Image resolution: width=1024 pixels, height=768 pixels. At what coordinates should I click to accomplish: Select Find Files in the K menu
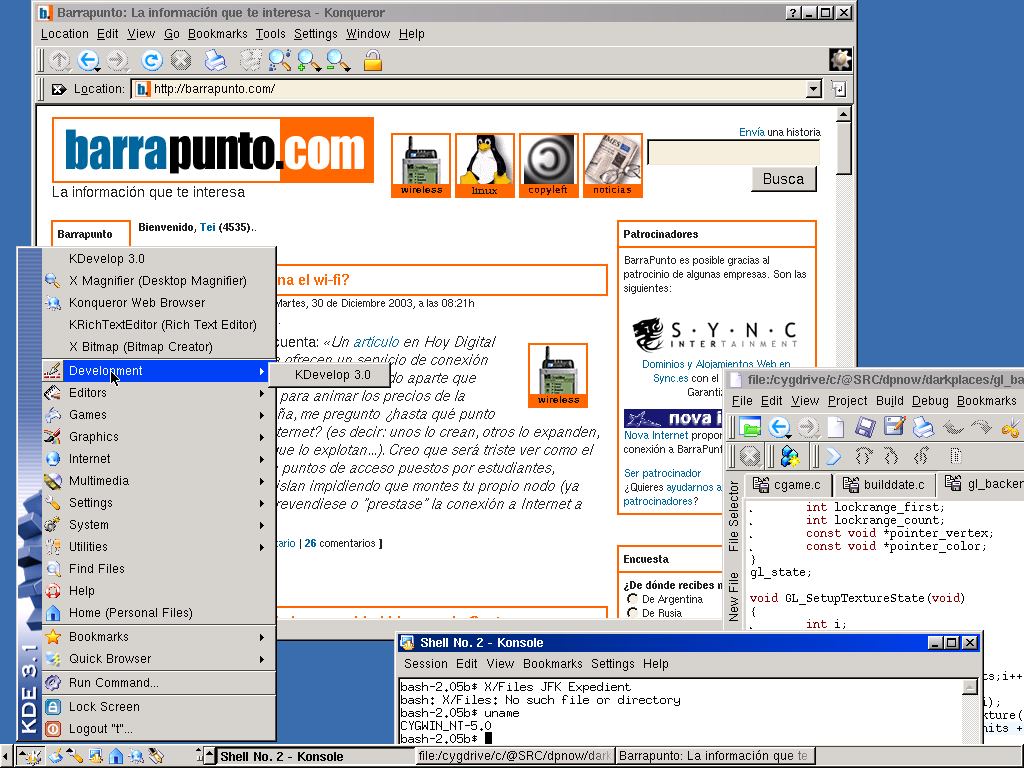click(159, 569)
